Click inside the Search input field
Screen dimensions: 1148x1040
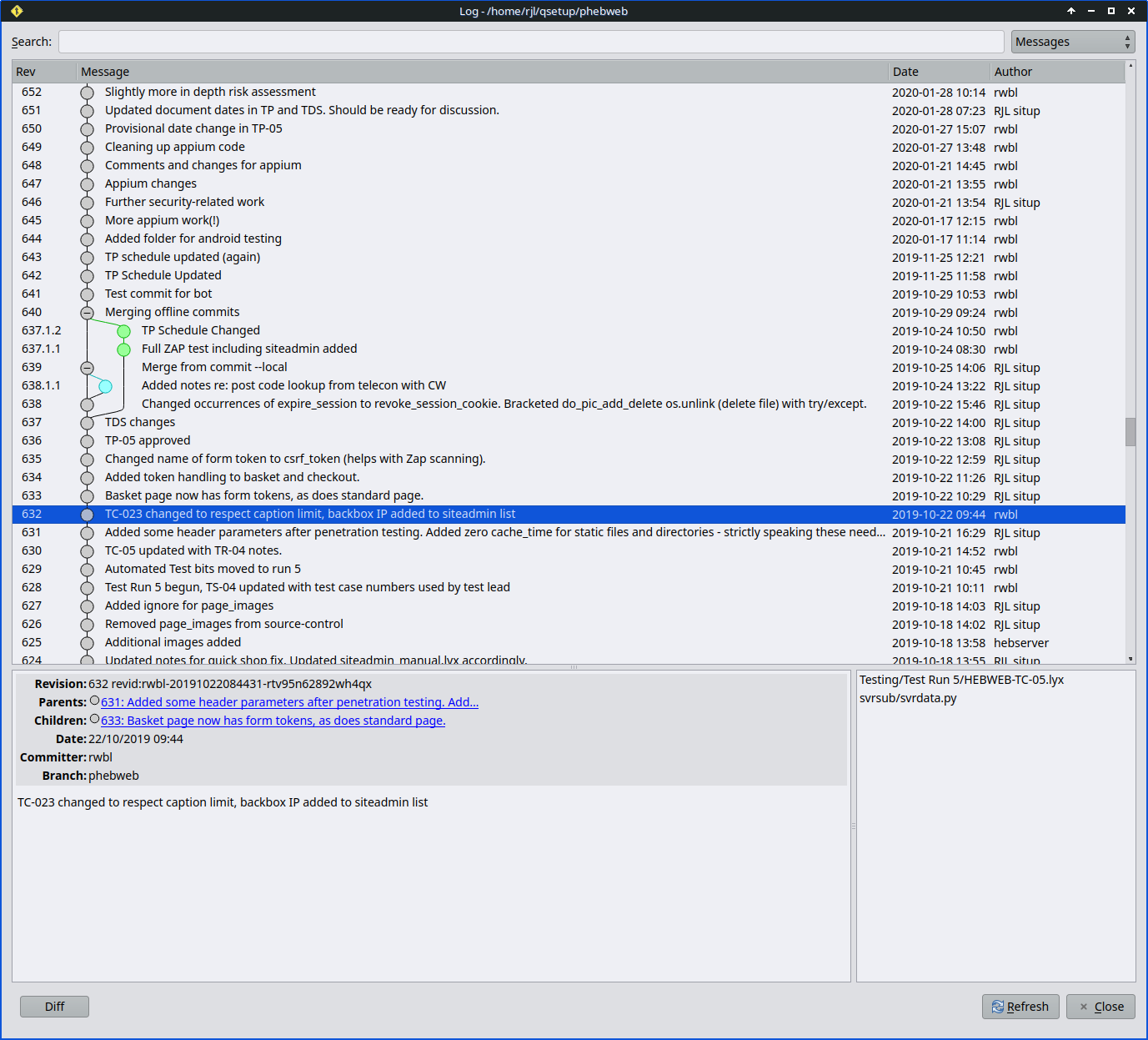(x=531, y=42)
